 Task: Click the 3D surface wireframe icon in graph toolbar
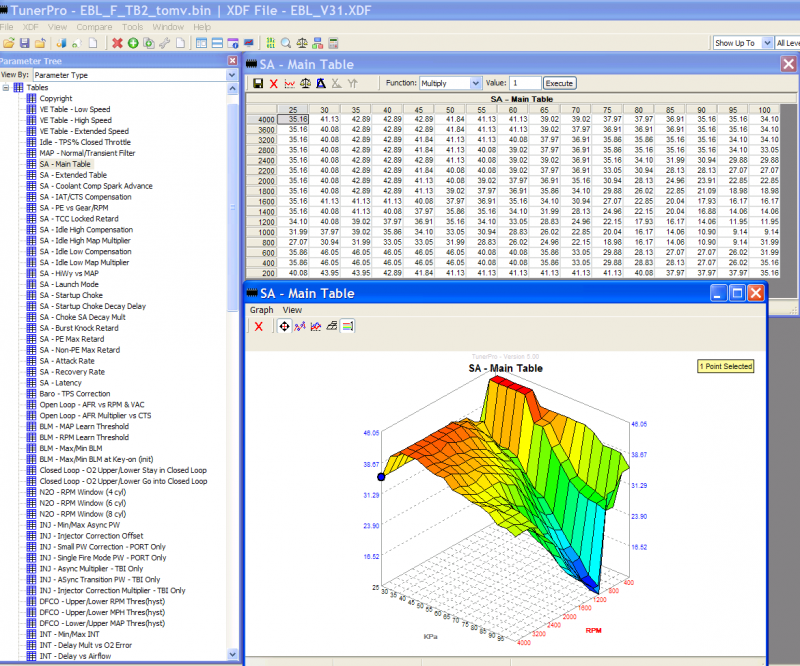332,326
